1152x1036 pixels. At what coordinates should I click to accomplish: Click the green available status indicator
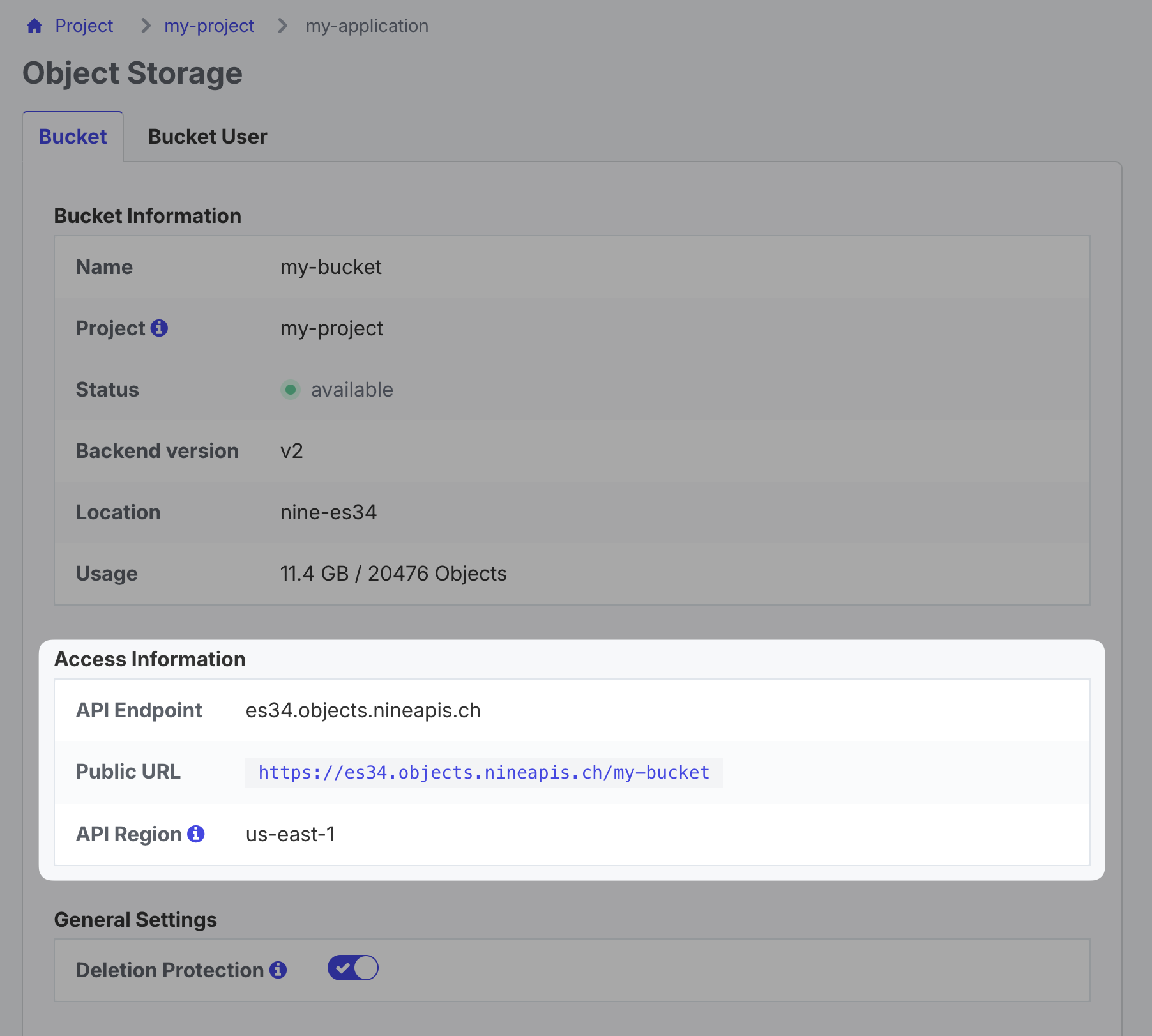point(291,390)
